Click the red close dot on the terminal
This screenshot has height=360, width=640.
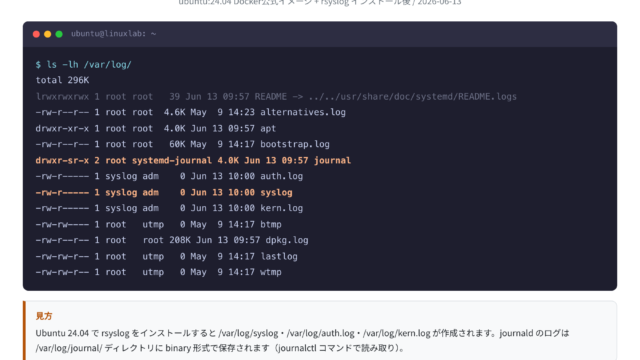(36, 34)
